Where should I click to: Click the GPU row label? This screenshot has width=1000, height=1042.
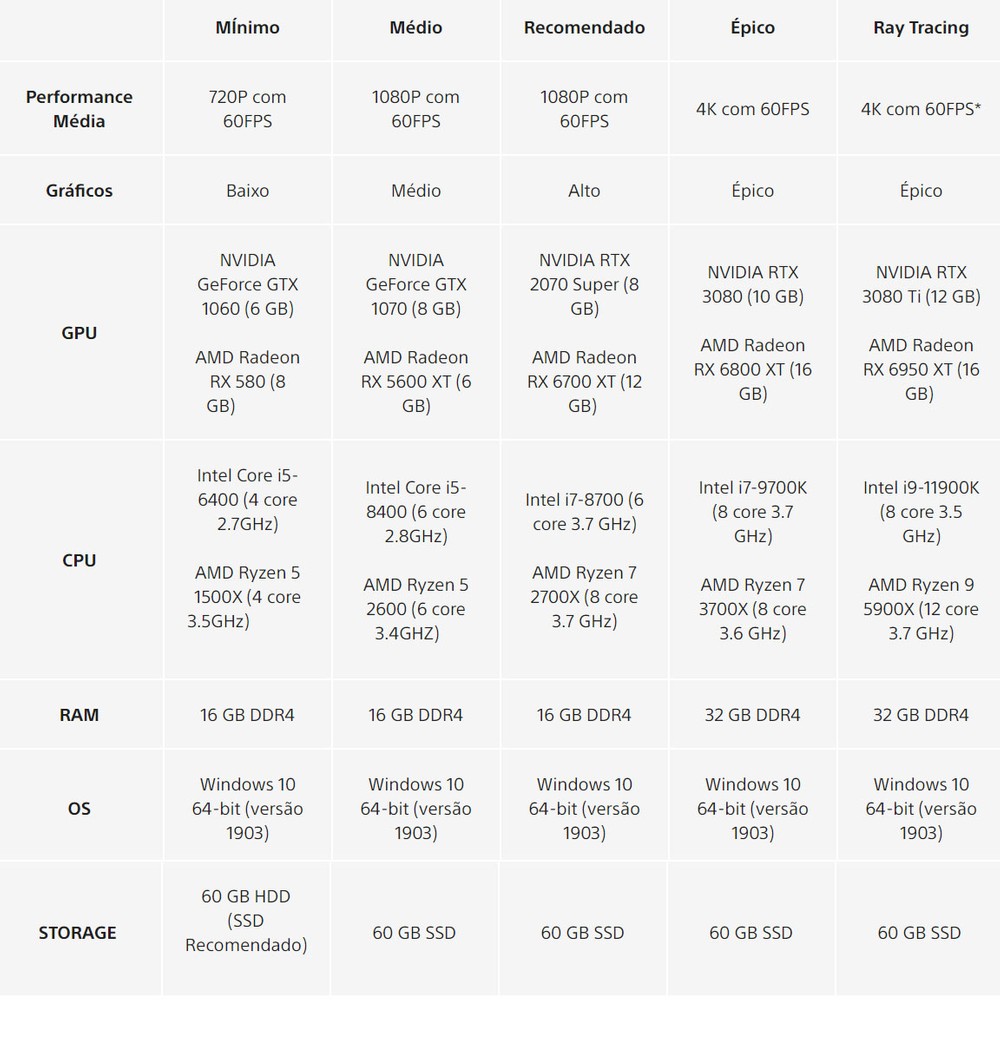tap(79, 333)
